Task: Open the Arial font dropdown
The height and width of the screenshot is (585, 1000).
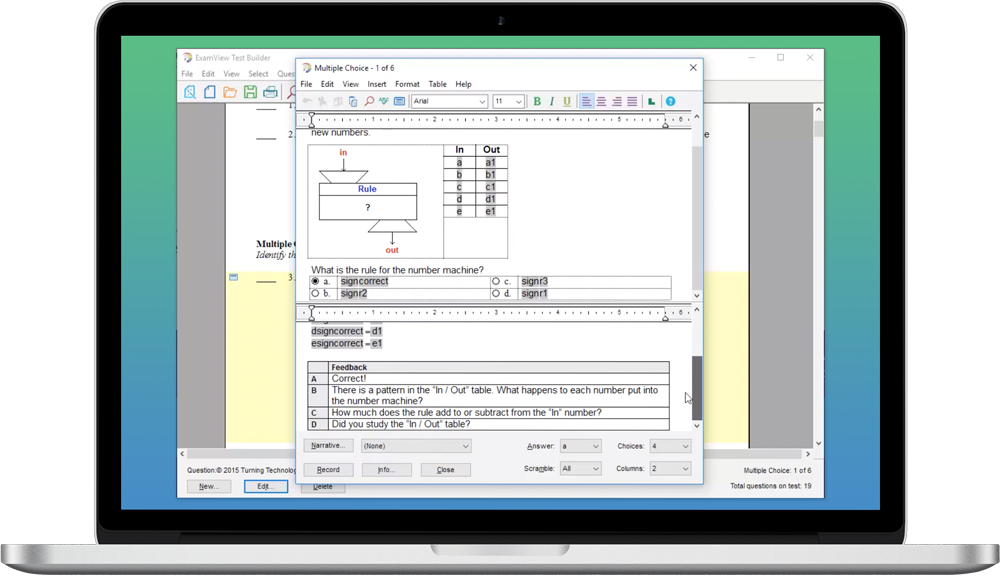Action: coord(450,101)
